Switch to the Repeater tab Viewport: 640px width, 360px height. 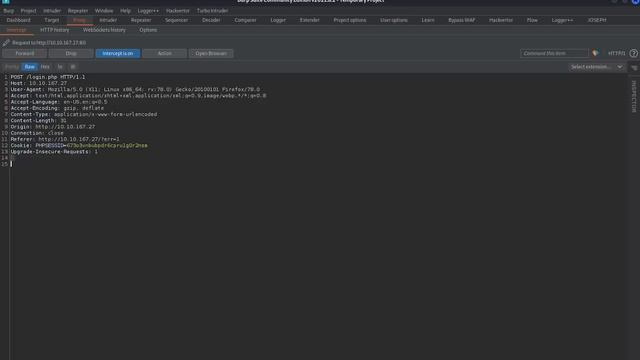point(141,20)
